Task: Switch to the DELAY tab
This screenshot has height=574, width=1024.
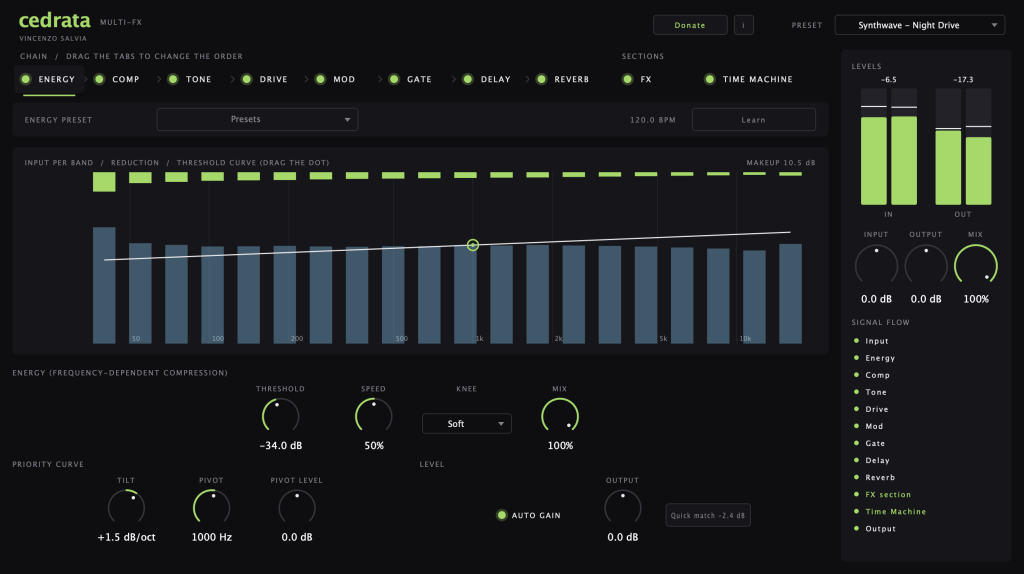Action: click(496, 80)
